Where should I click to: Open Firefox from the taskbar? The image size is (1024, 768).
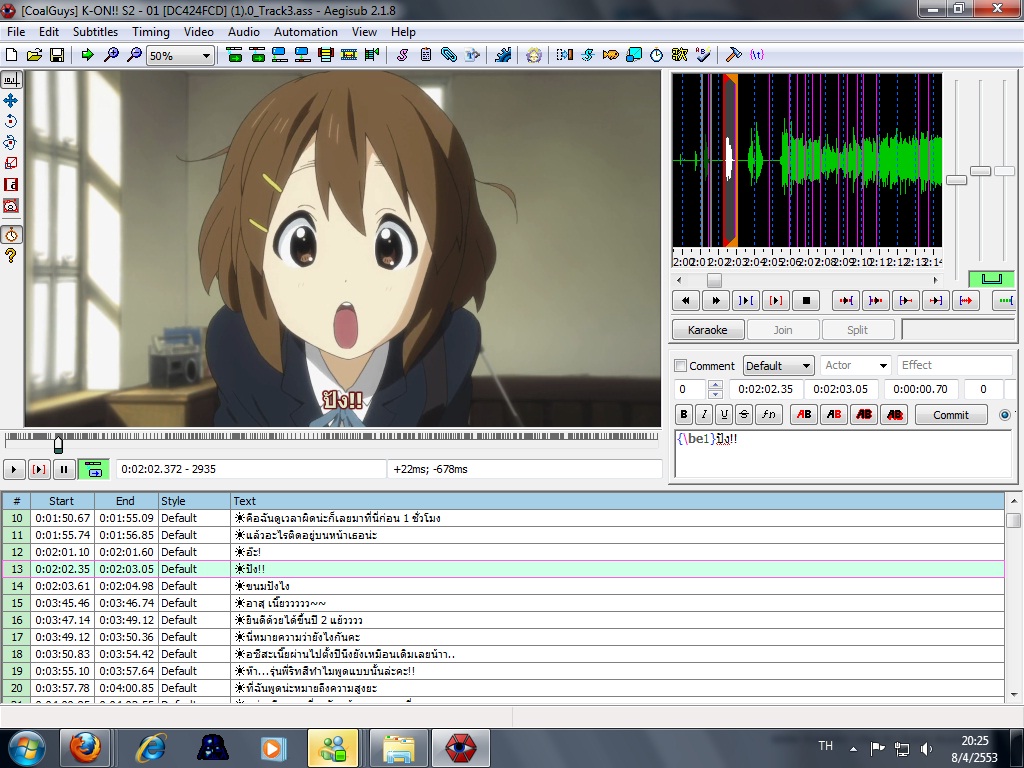click(85, 748)
